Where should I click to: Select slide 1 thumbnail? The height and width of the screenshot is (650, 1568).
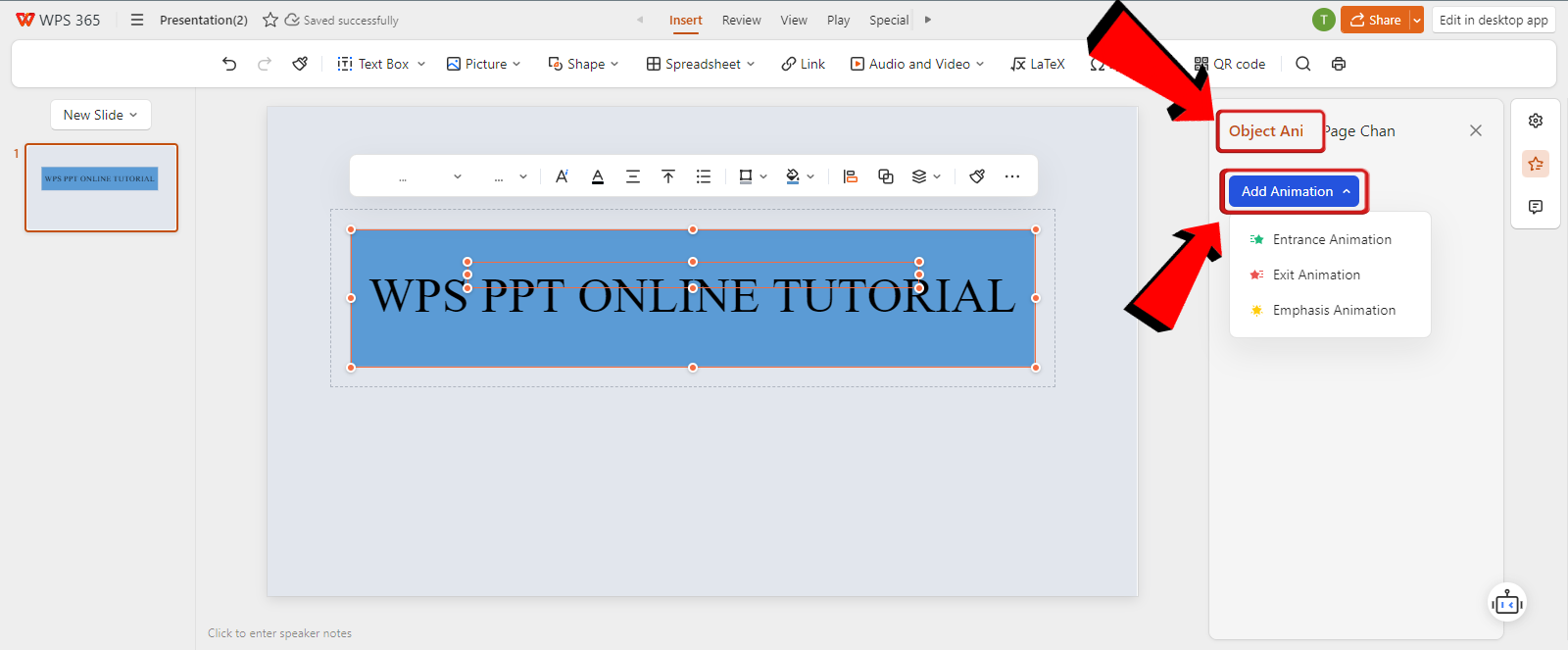(x=101, y=187)
